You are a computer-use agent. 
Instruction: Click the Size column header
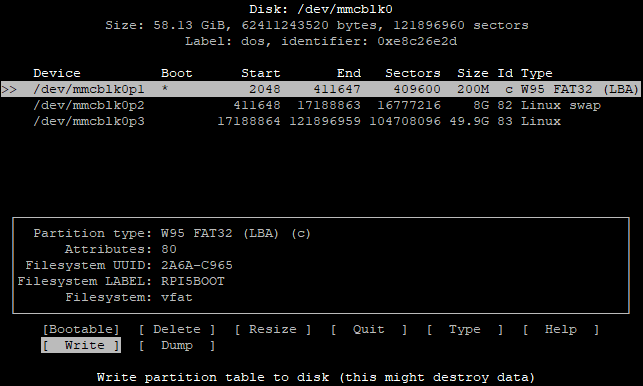pyautogui.click(x=473, y=73)
